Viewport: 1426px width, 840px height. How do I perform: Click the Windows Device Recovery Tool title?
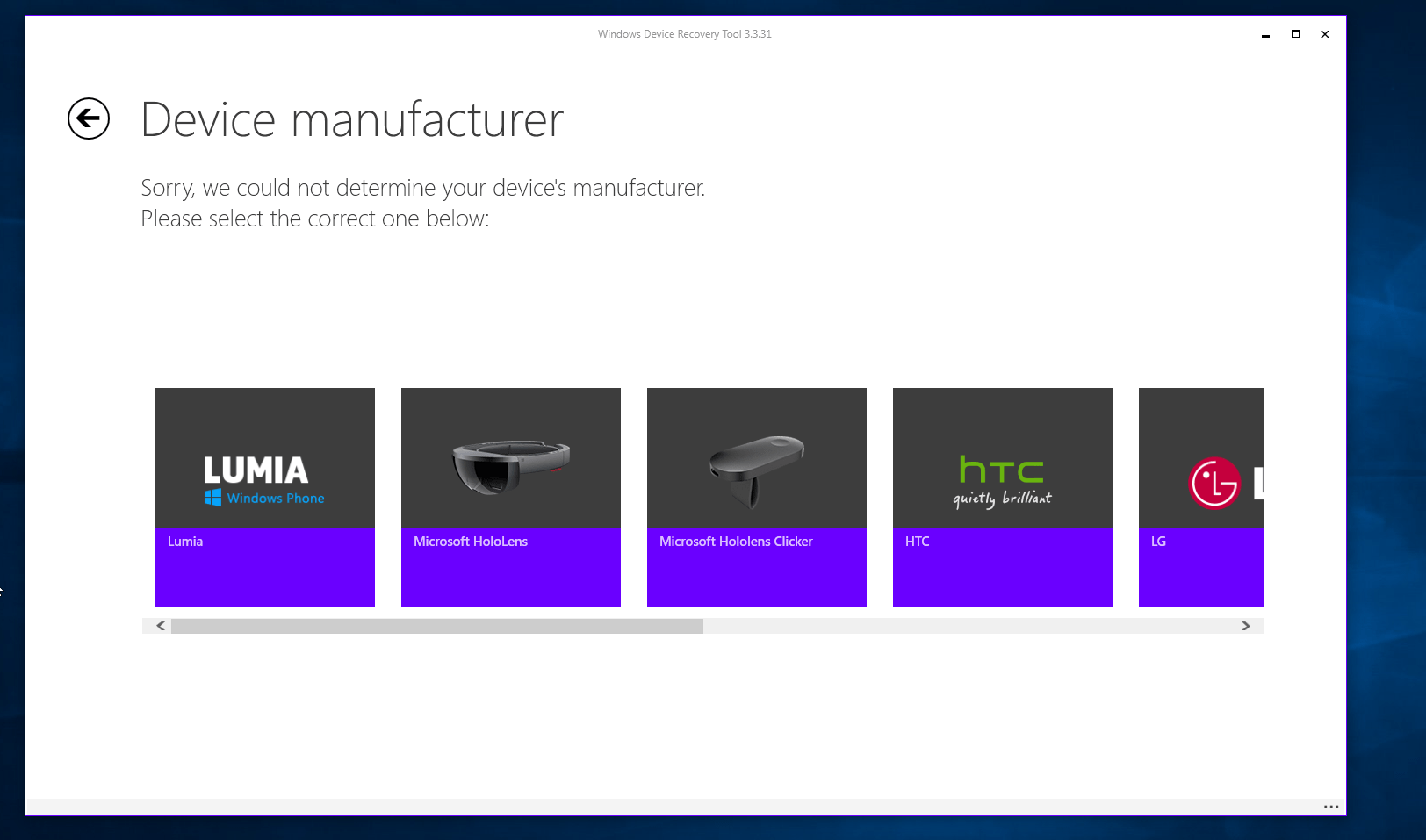click(685, 34)
